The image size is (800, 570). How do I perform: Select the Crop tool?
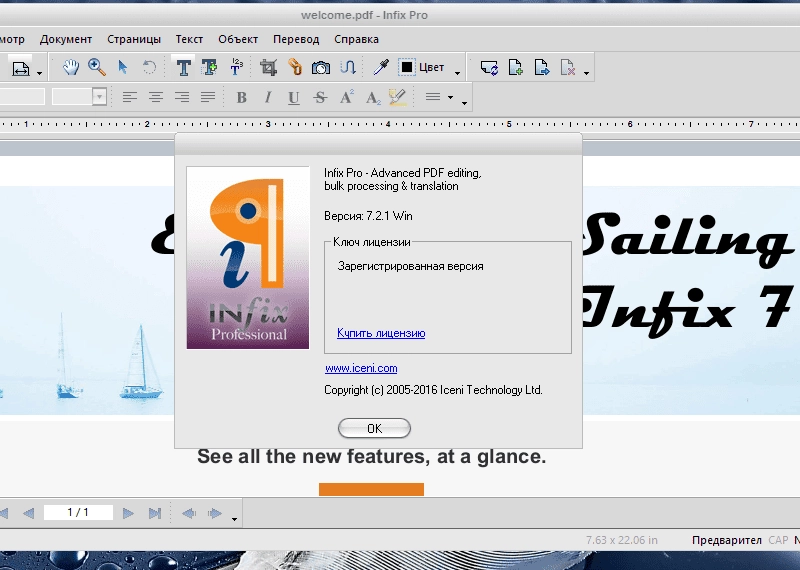(268, 67)
